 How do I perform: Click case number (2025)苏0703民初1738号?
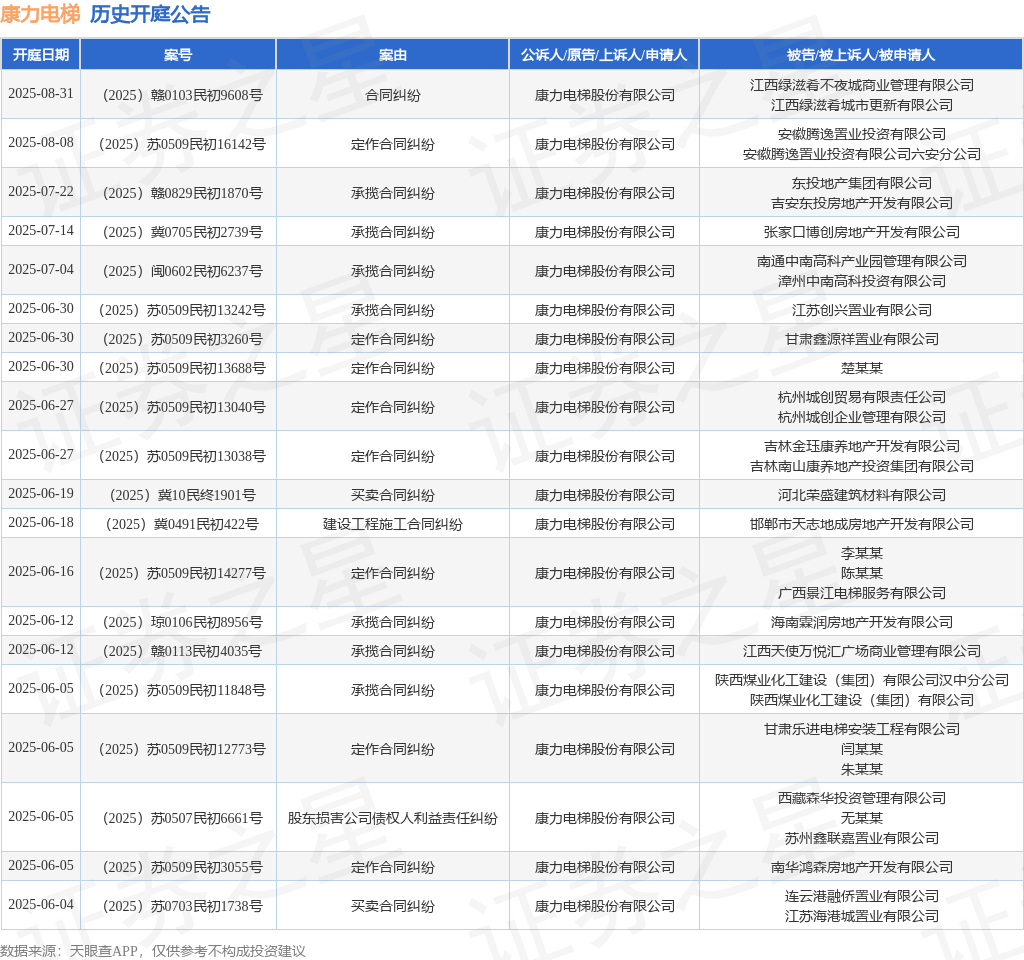click(182, 906)
